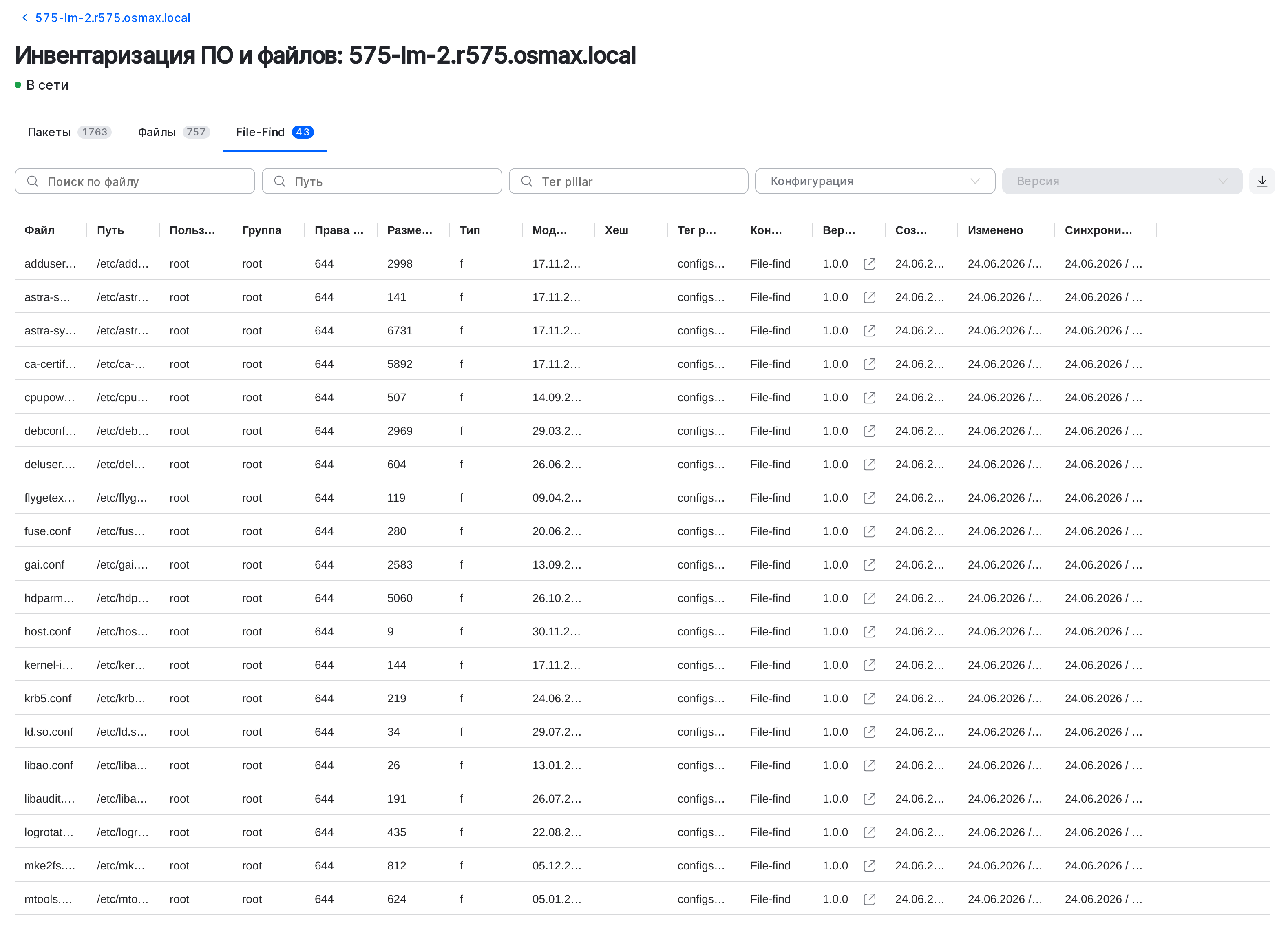Open version link icon in libao.conf row

(869, 766)
